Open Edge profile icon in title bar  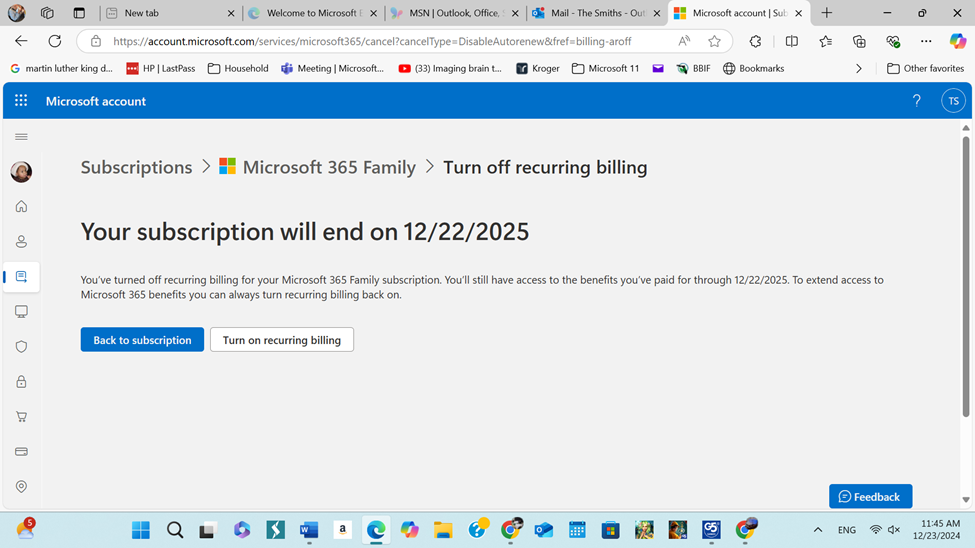[17, 12]
